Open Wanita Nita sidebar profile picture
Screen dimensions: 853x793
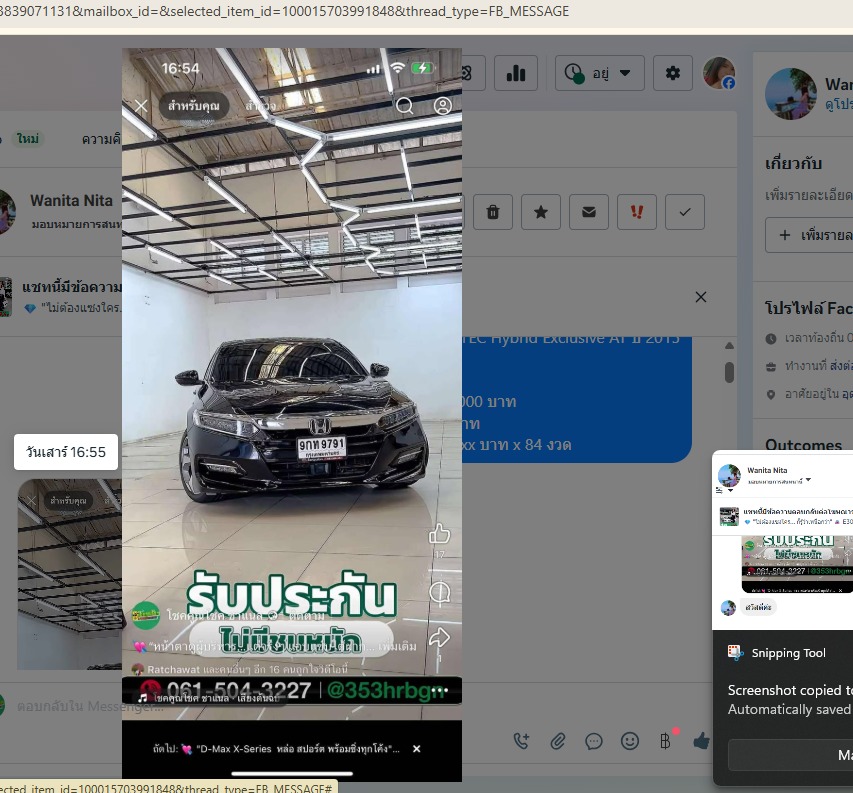pos(790,94)
